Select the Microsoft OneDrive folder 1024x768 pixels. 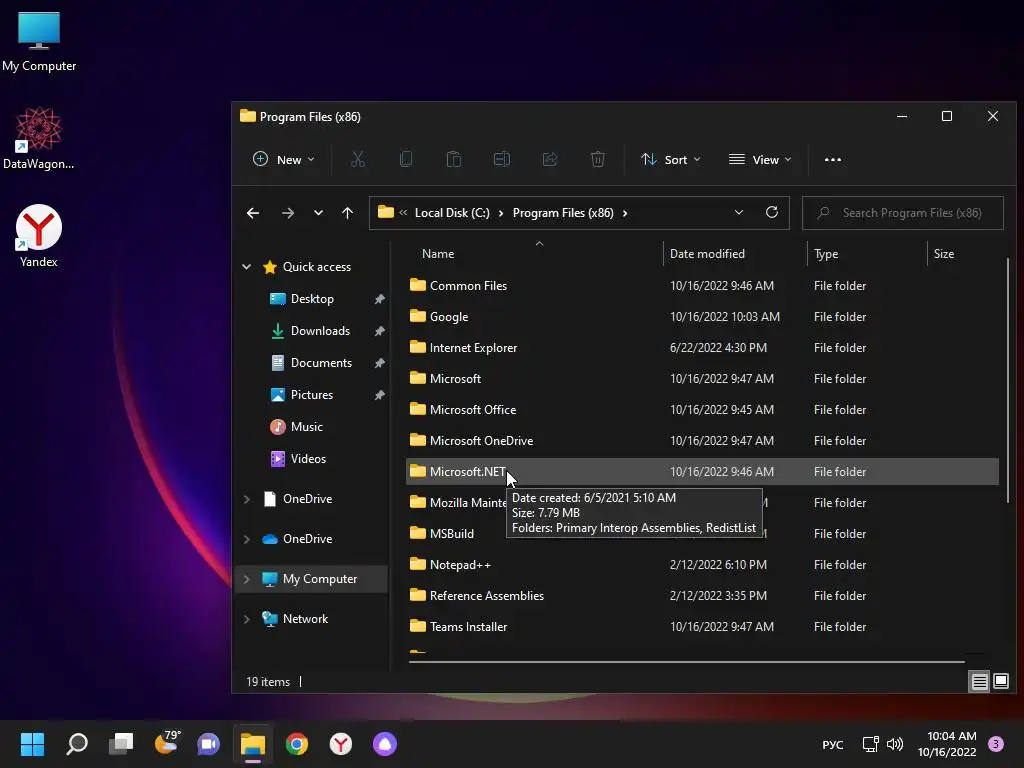(x=702, y=441)
